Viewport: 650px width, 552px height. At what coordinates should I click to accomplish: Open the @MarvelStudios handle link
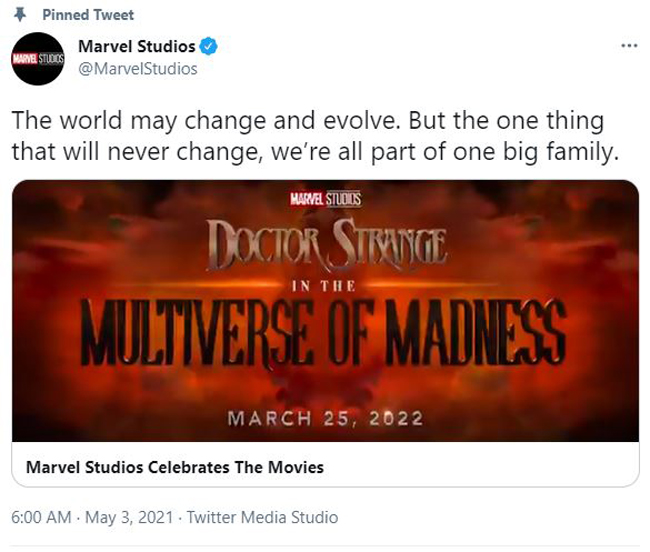click(x=138, y=69)
